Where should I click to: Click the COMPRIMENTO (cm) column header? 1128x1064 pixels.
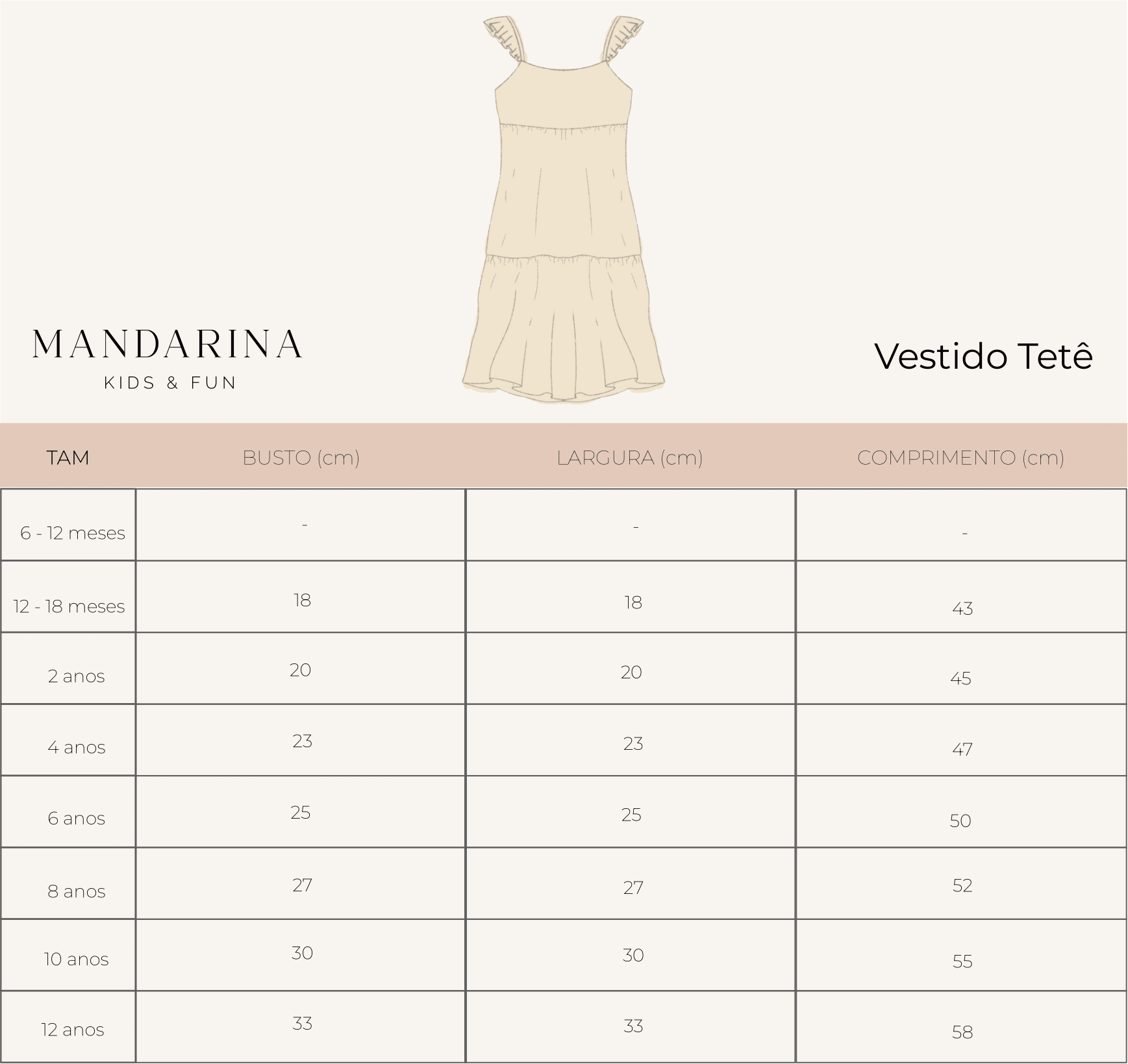[960, 458]
